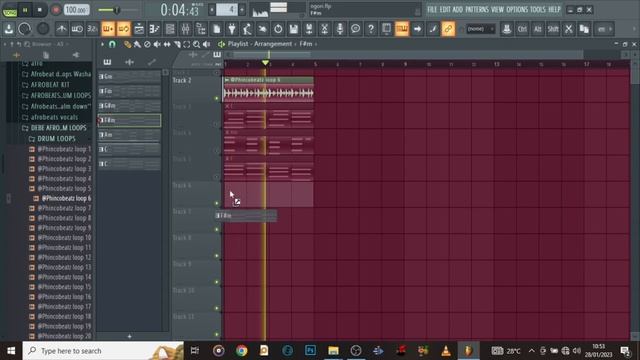Select @Phincobeatz loop 10 sample
Screen dimensions: 640x360
(60, 238)
